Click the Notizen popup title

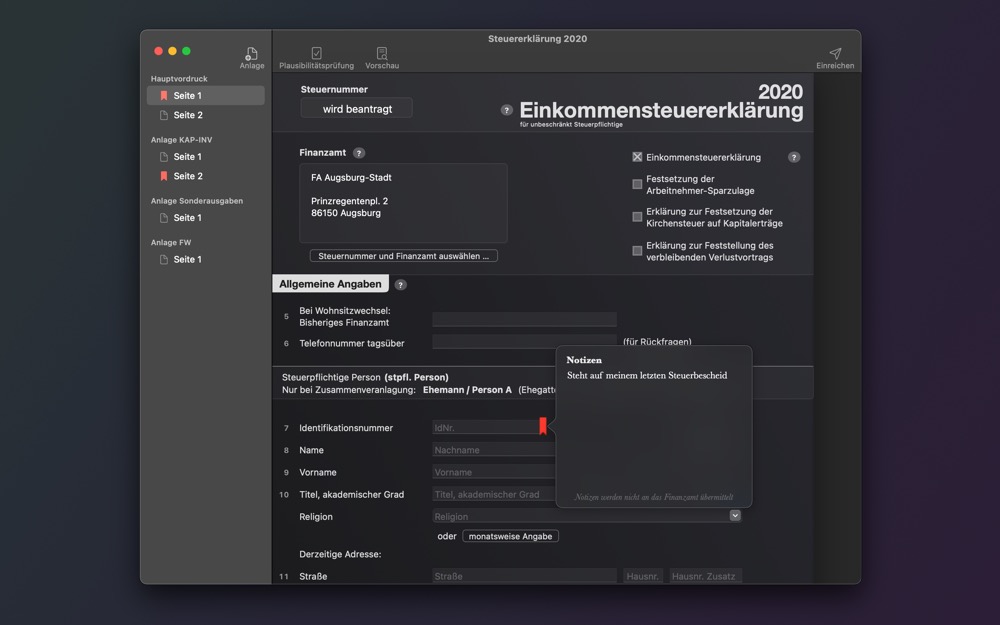[584, 360]
